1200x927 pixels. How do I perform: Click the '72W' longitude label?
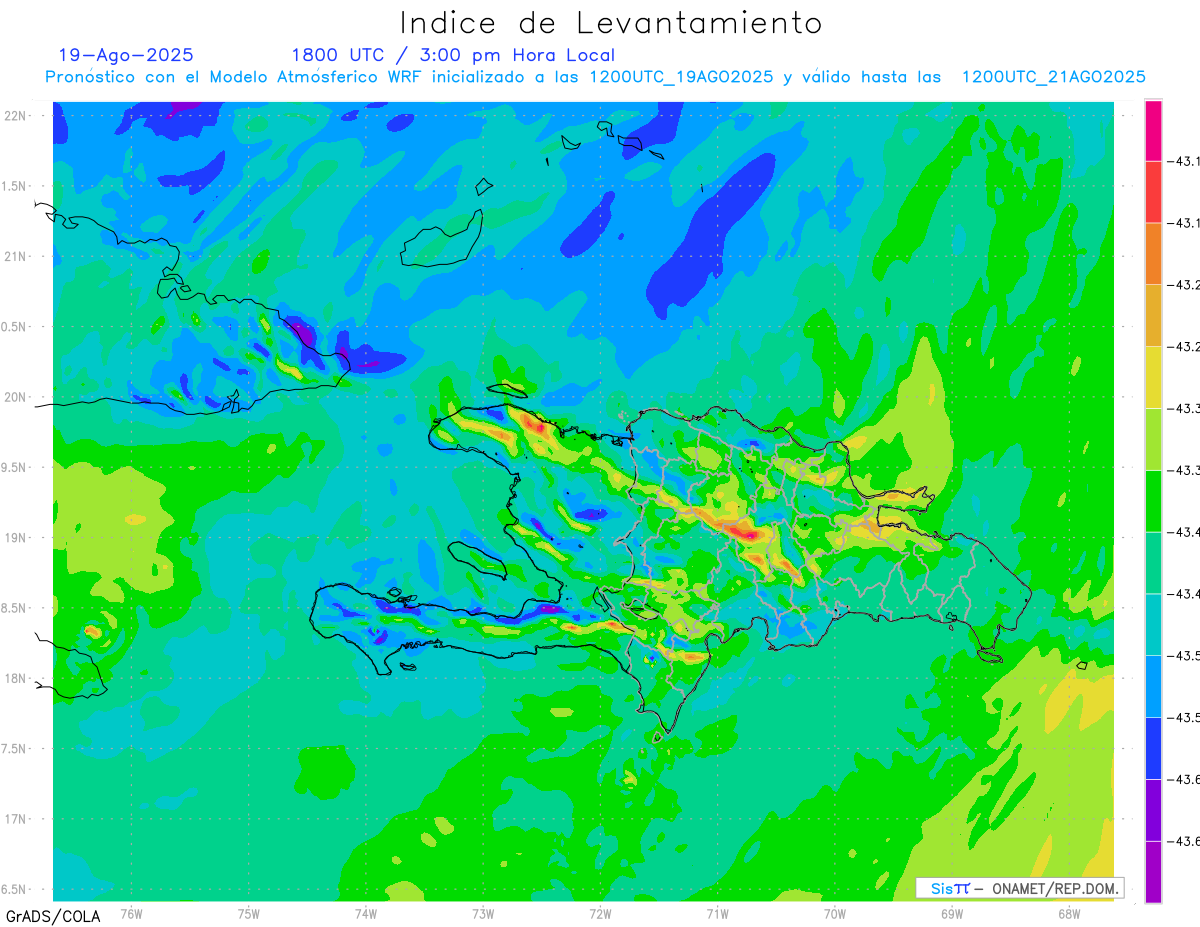tap(600, 914)
